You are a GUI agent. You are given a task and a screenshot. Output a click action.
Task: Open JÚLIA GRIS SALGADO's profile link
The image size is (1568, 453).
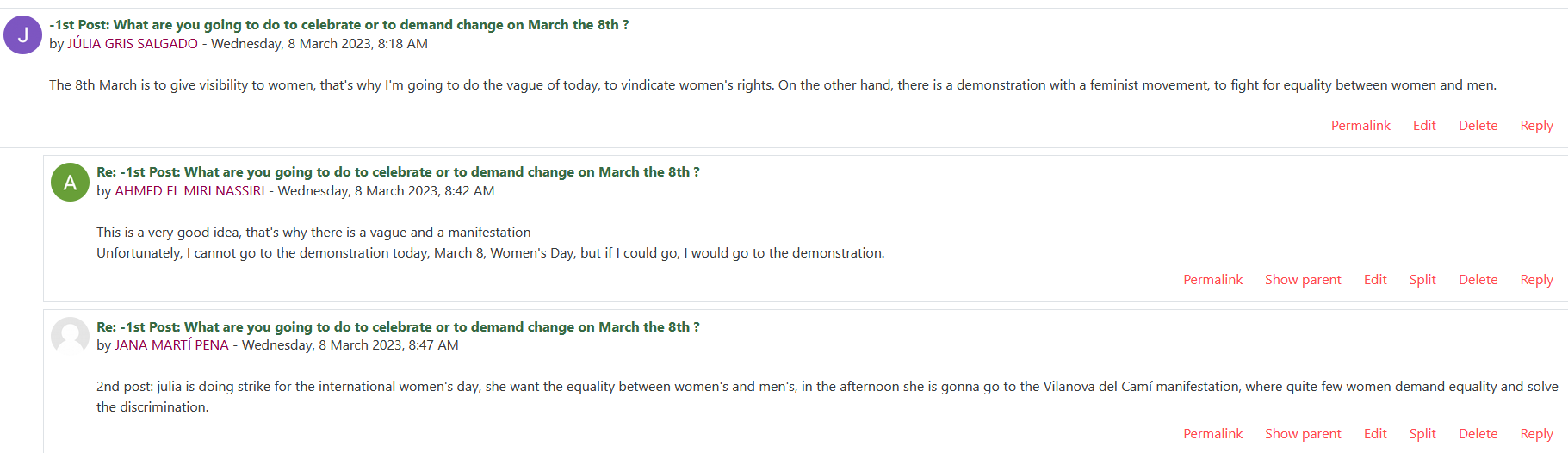[133, 44]
